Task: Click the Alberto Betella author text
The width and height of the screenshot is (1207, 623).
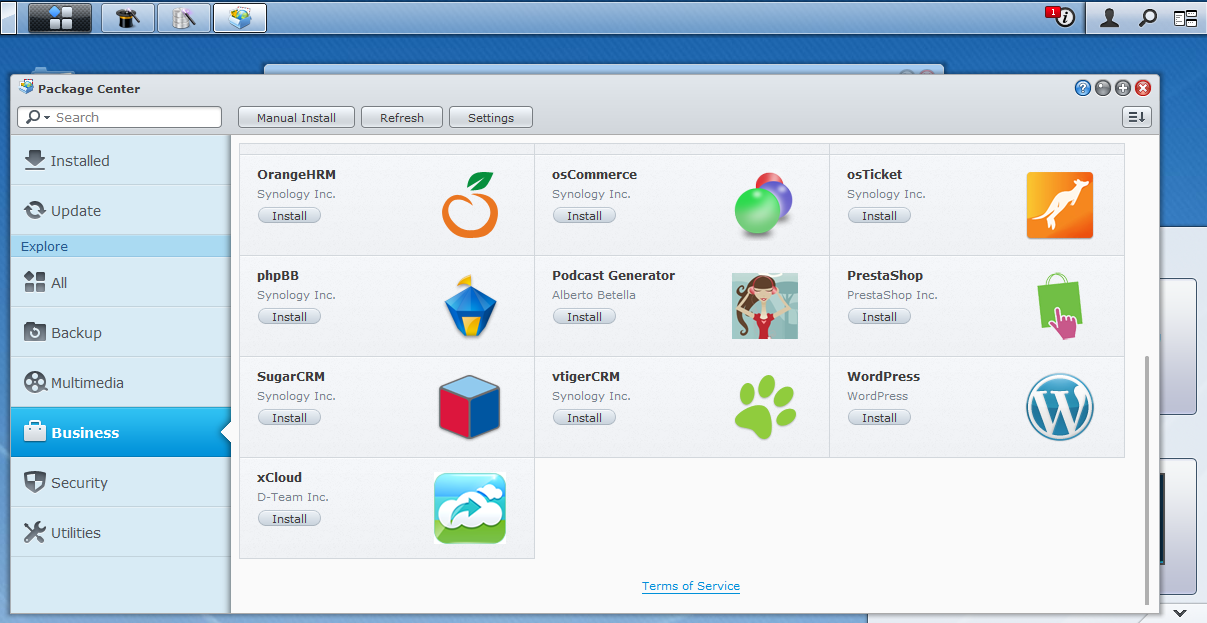Action: point(594,295)
